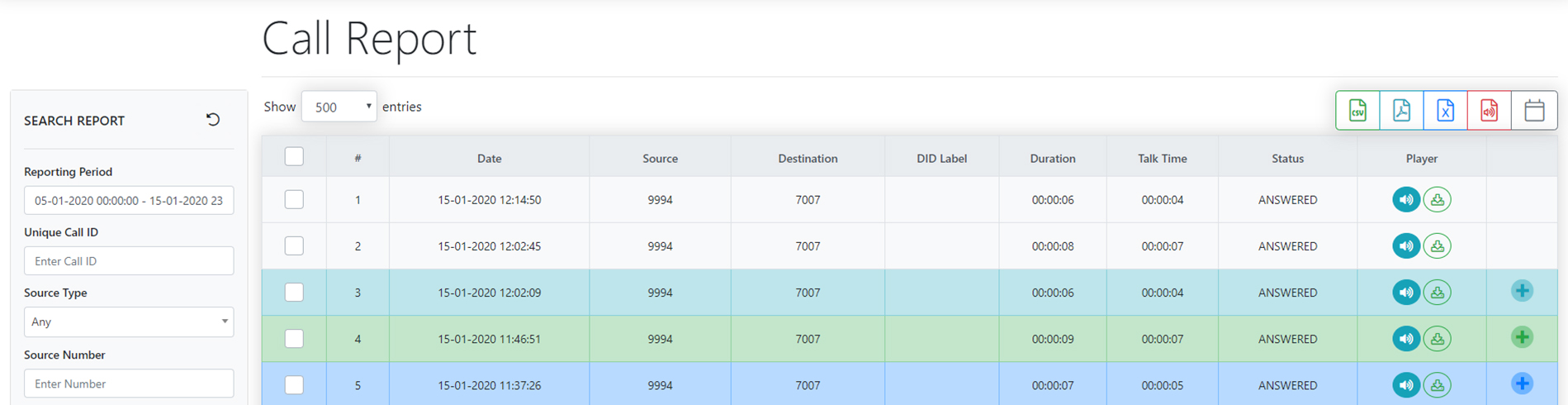Focus the Unique Call ID input
This screenshot has height=405, width=1568.
coord(129,261)
